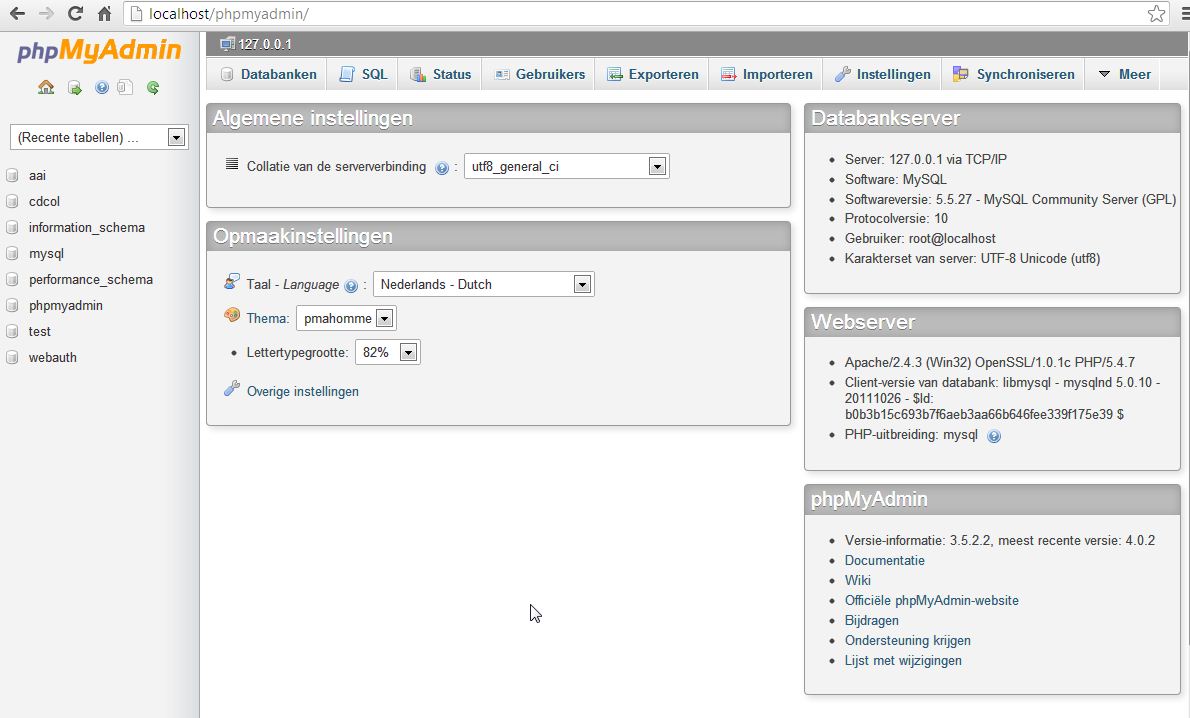Screen dimensions: 1190x718
Task: Visit the Officiële phpMyAdmin-website link
Action: pyautogui.click(x=931, y=600)
